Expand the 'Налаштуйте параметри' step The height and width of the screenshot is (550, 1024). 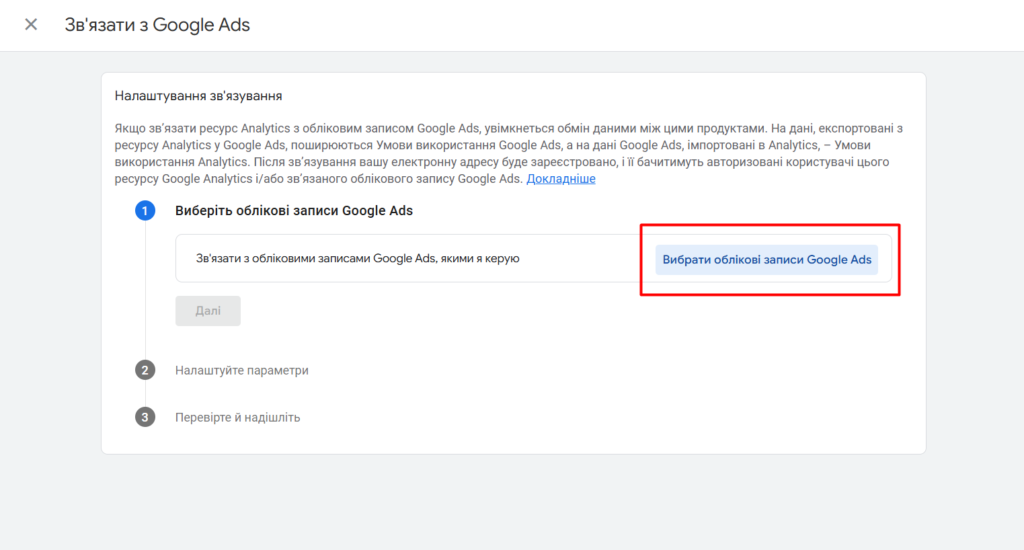(x=242, y=370)
